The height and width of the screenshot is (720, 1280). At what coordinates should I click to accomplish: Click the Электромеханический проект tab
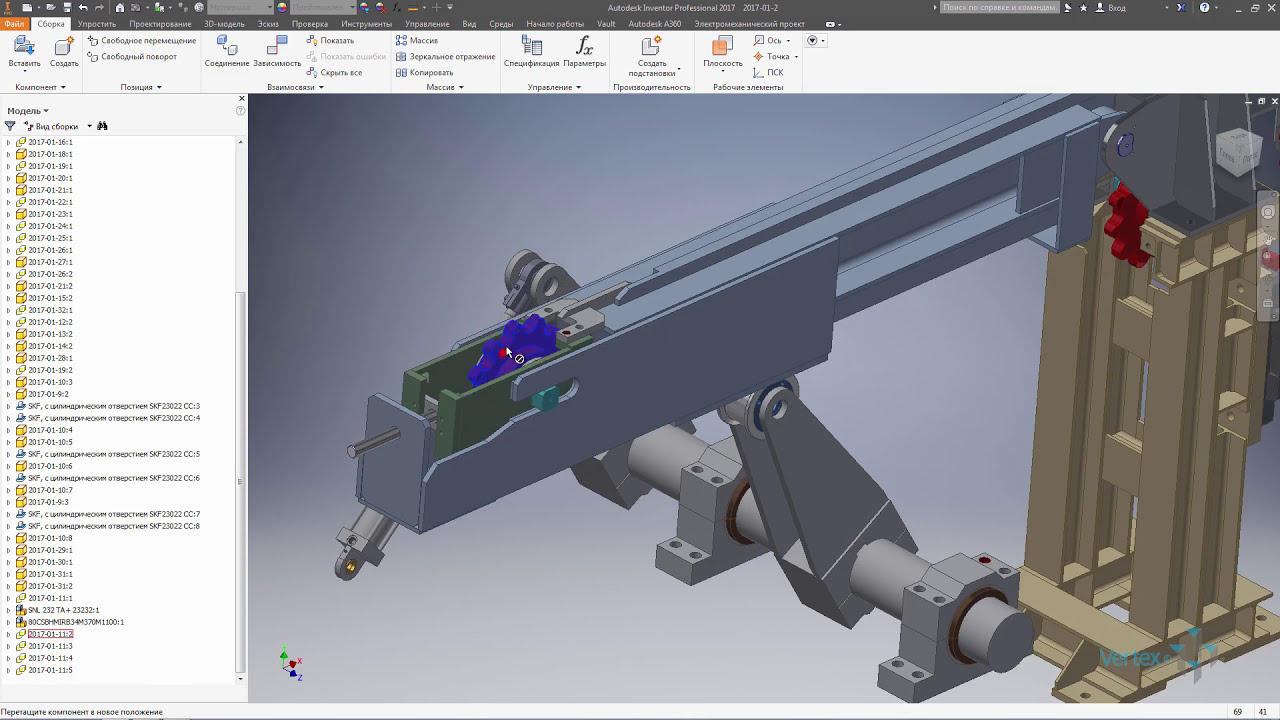(749, 24)
